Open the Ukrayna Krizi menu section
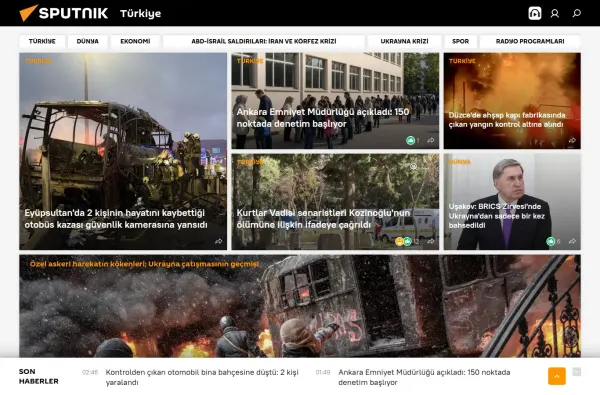Viewport: 600px width, 395px height. click(x=404, y=41)
